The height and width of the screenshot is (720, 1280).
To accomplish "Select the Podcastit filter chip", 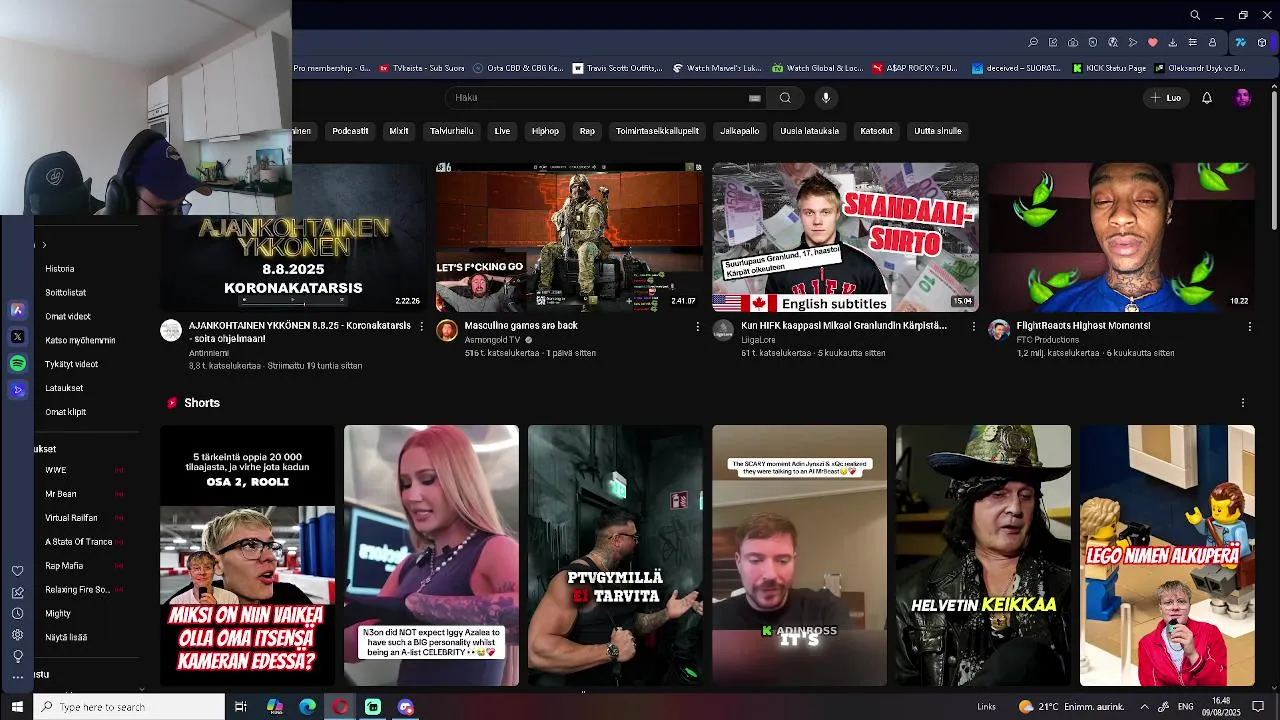I will (x=350, y=131).
